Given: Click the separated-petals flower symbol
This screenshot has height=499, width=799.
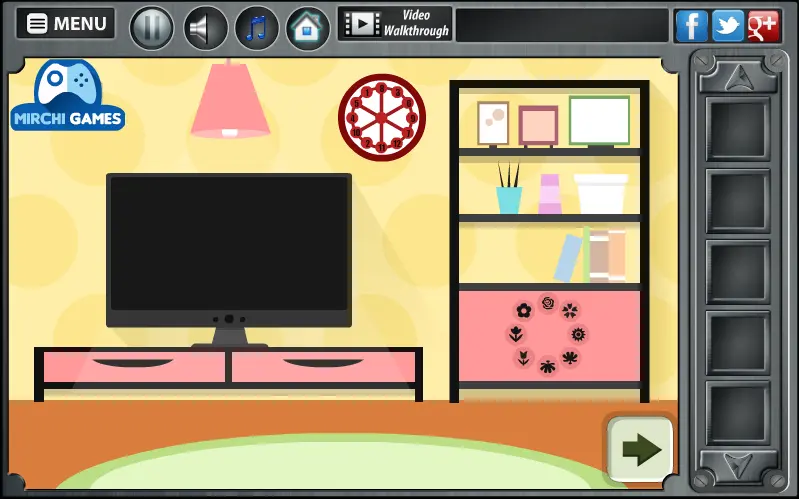Looking at the screenshot, I should [570, 310].
